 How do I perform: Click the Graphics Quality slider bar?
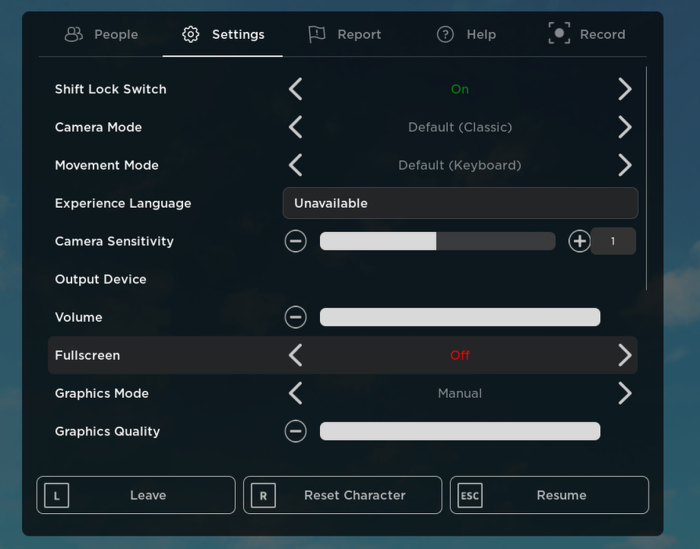pos(460,431)
